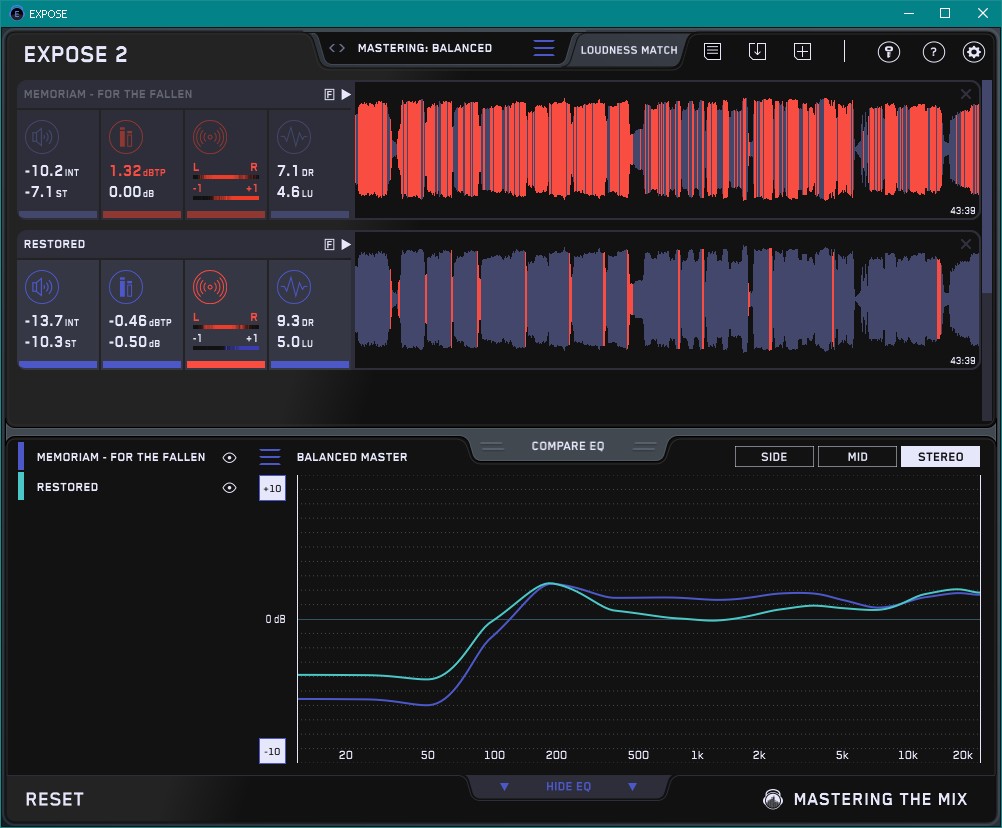Viewport: 1002px width, 828px height.
Task: Toggle visibility of Restored EQ curve
Action: [230, 487]
